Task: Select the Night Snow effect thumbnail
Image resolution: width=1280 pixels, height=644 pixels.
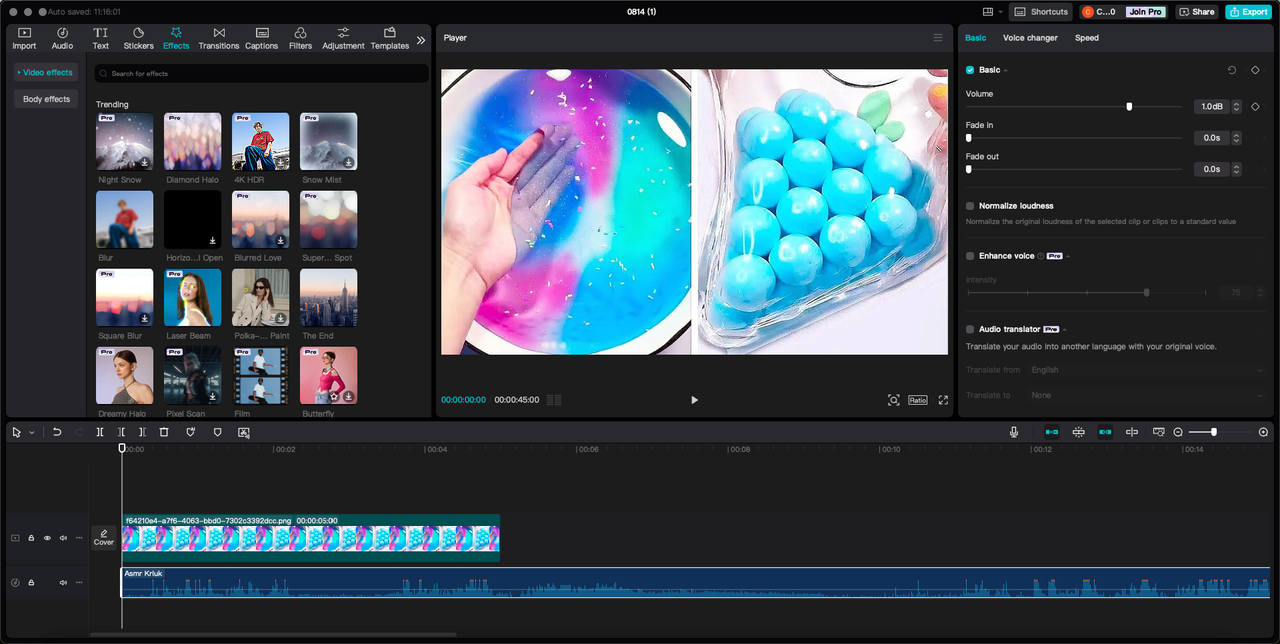Action: 125,141
